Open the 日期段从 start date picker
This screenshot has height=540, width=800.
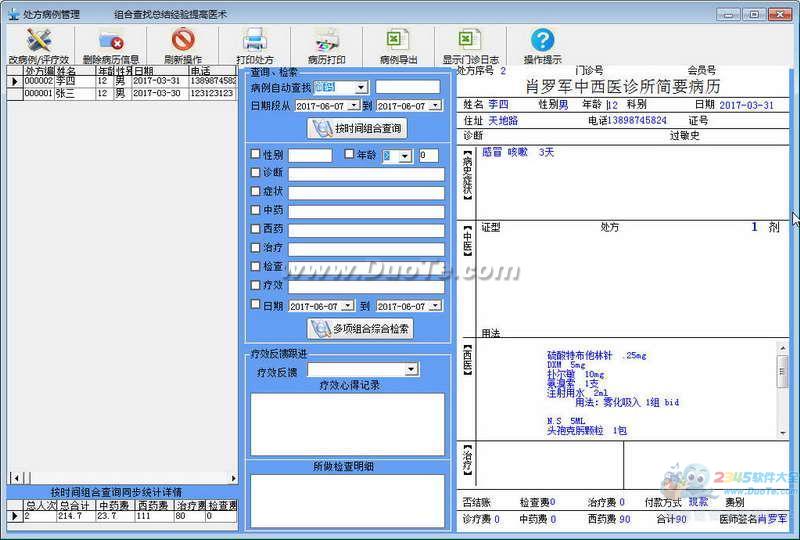coord(354,106)
